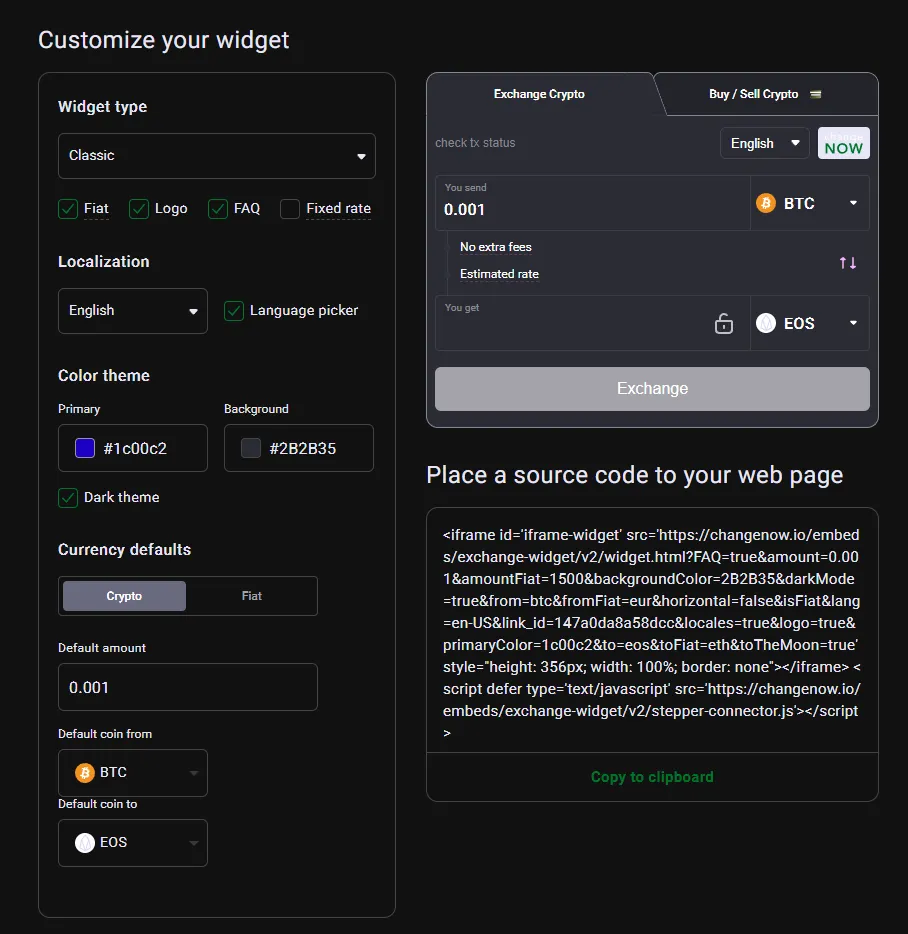Click the check tx status link

pos(475,143)
